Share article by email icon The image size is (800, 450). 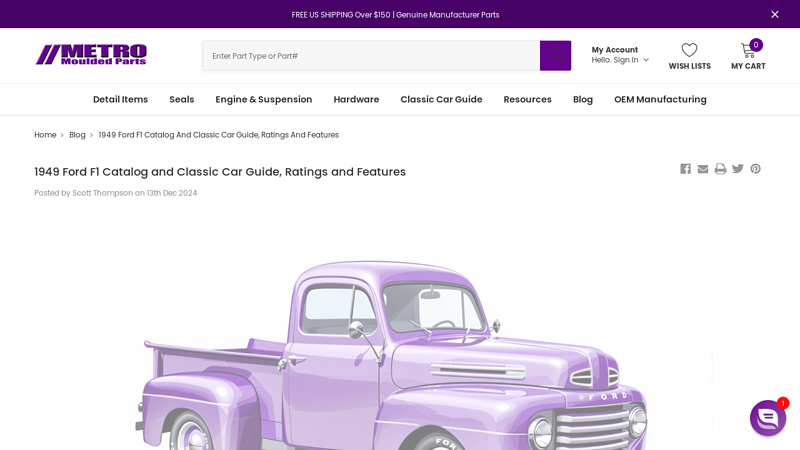703,169
